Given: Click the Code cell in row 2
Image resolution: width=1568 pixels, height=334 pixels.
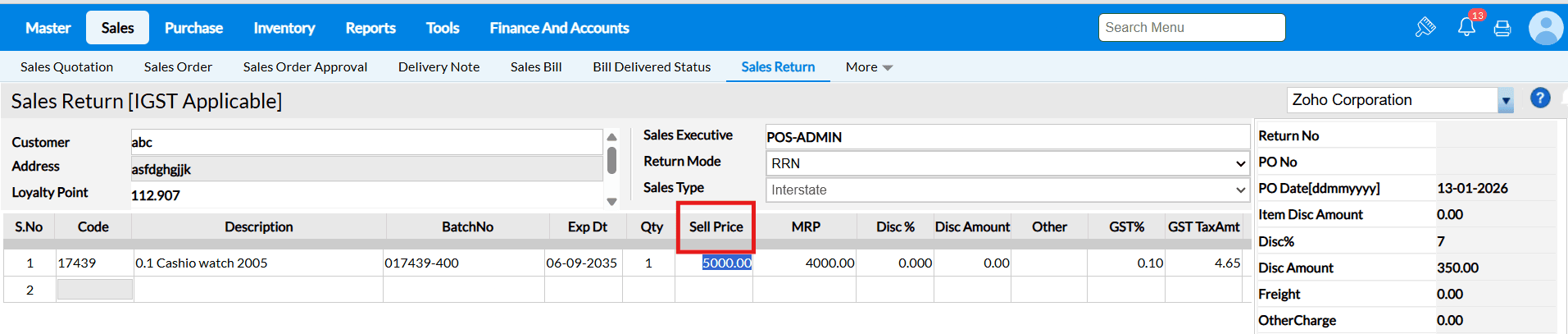Looking at the screenshot, I should 94,290.
